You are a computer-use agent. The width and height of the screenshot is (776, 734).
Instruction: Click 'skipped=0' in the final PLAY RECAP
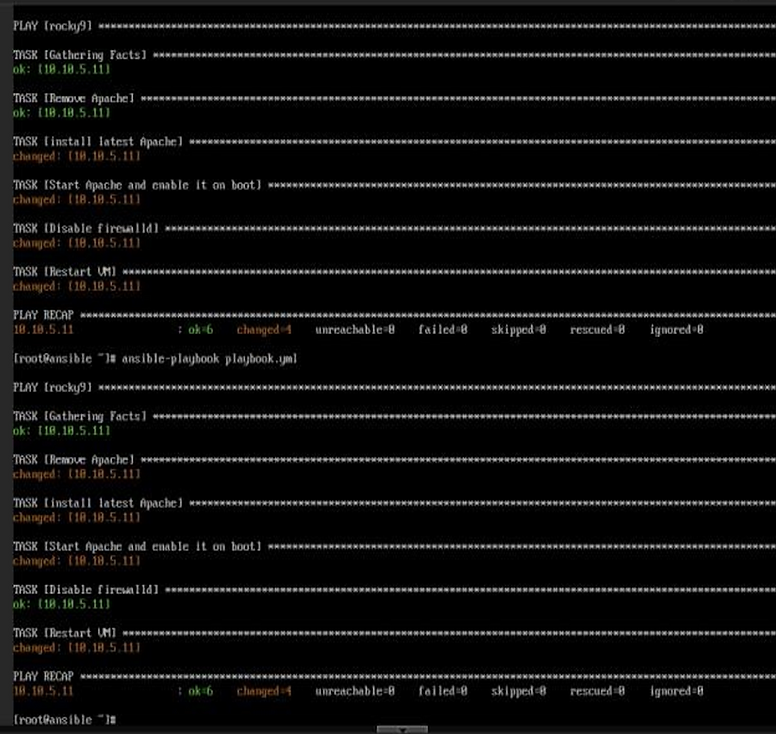pos(519,691)
